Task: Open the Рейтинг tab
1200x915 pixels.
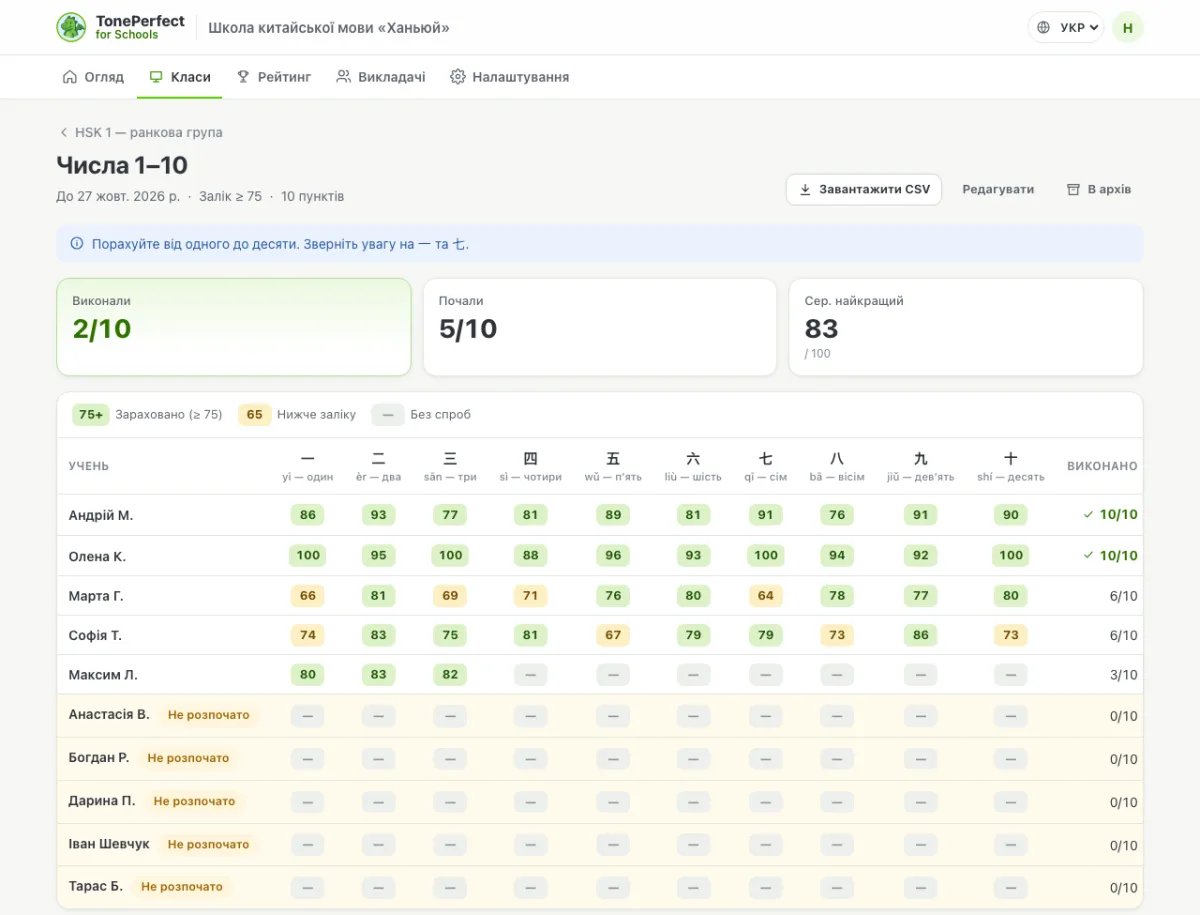Action: (274, 77)
